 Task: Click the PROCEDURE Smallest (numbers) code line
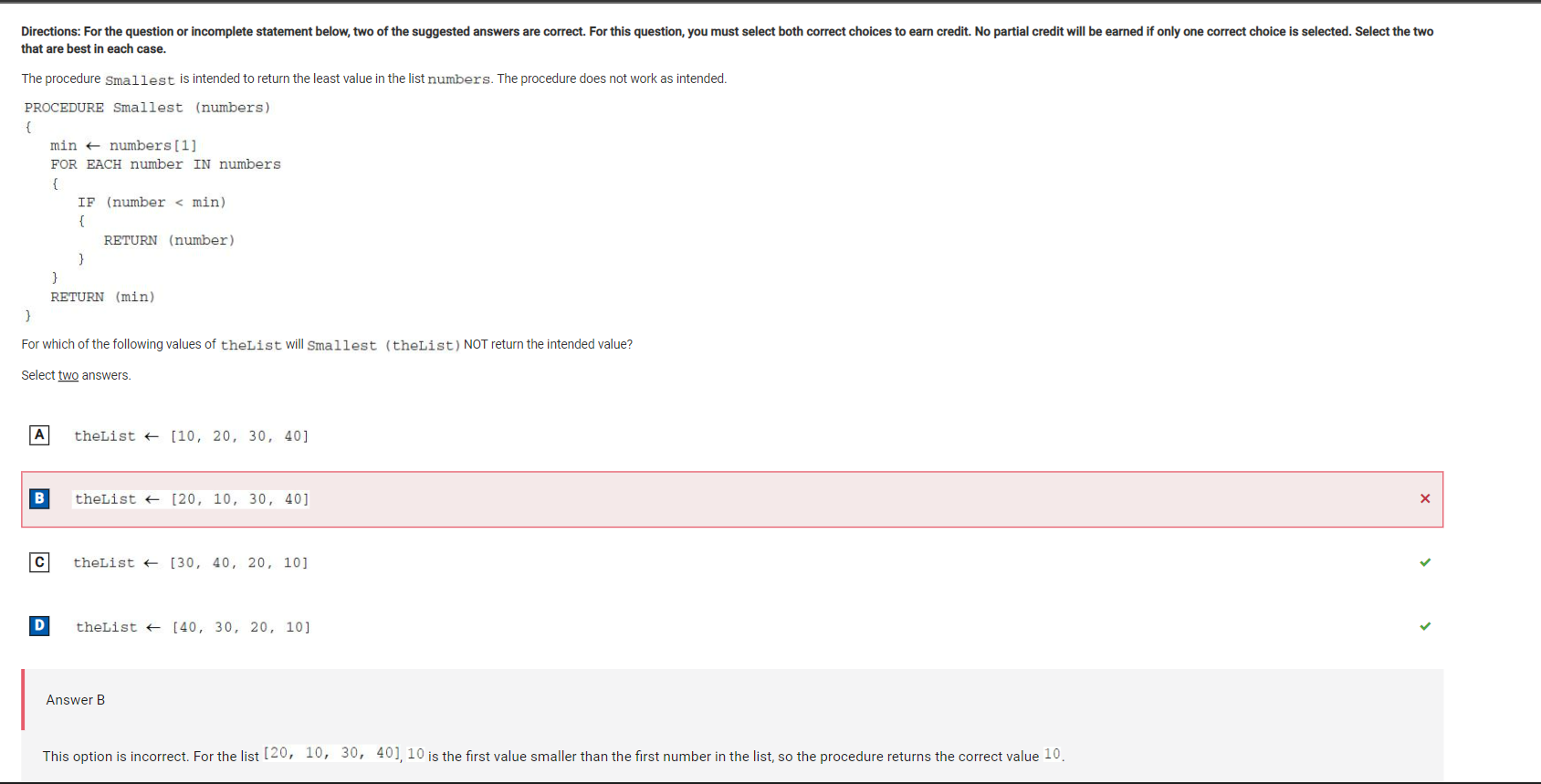point(148,108)
